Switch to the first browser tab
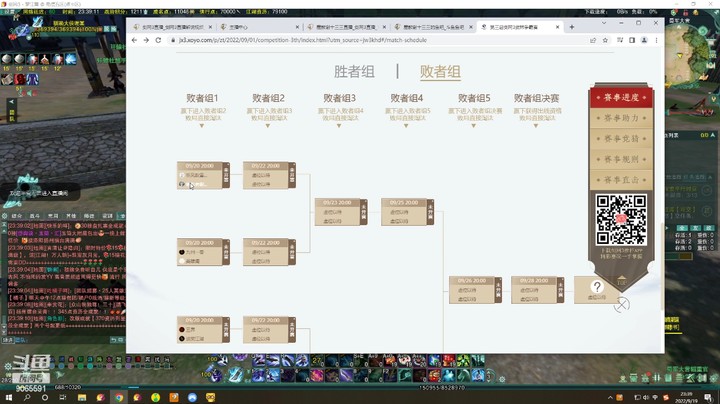The image size is (720, 404). [172, 27]
